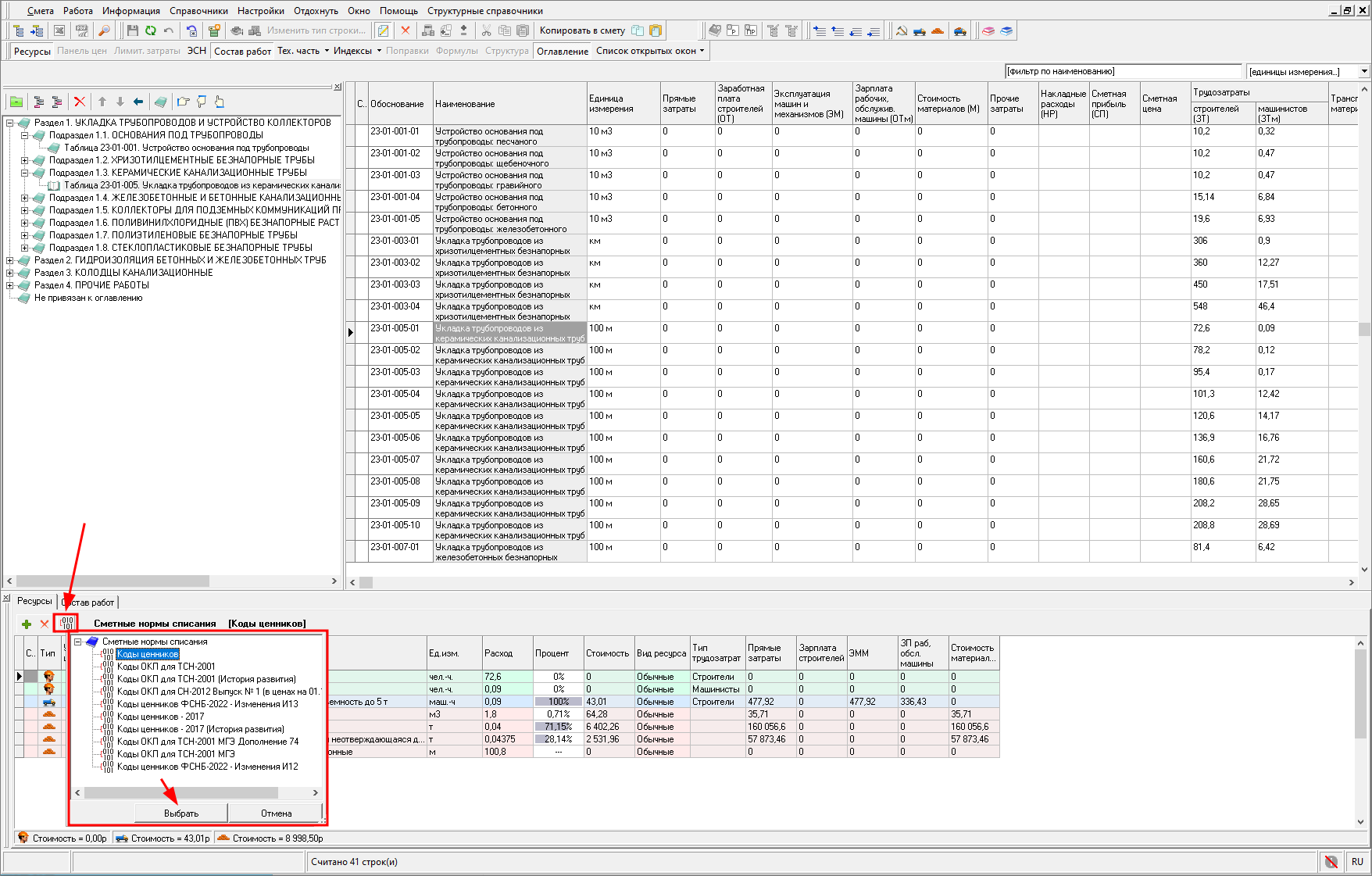Click the blue stacked books icon
This screenshot has width=1372, height=876.
(1006, 30)
